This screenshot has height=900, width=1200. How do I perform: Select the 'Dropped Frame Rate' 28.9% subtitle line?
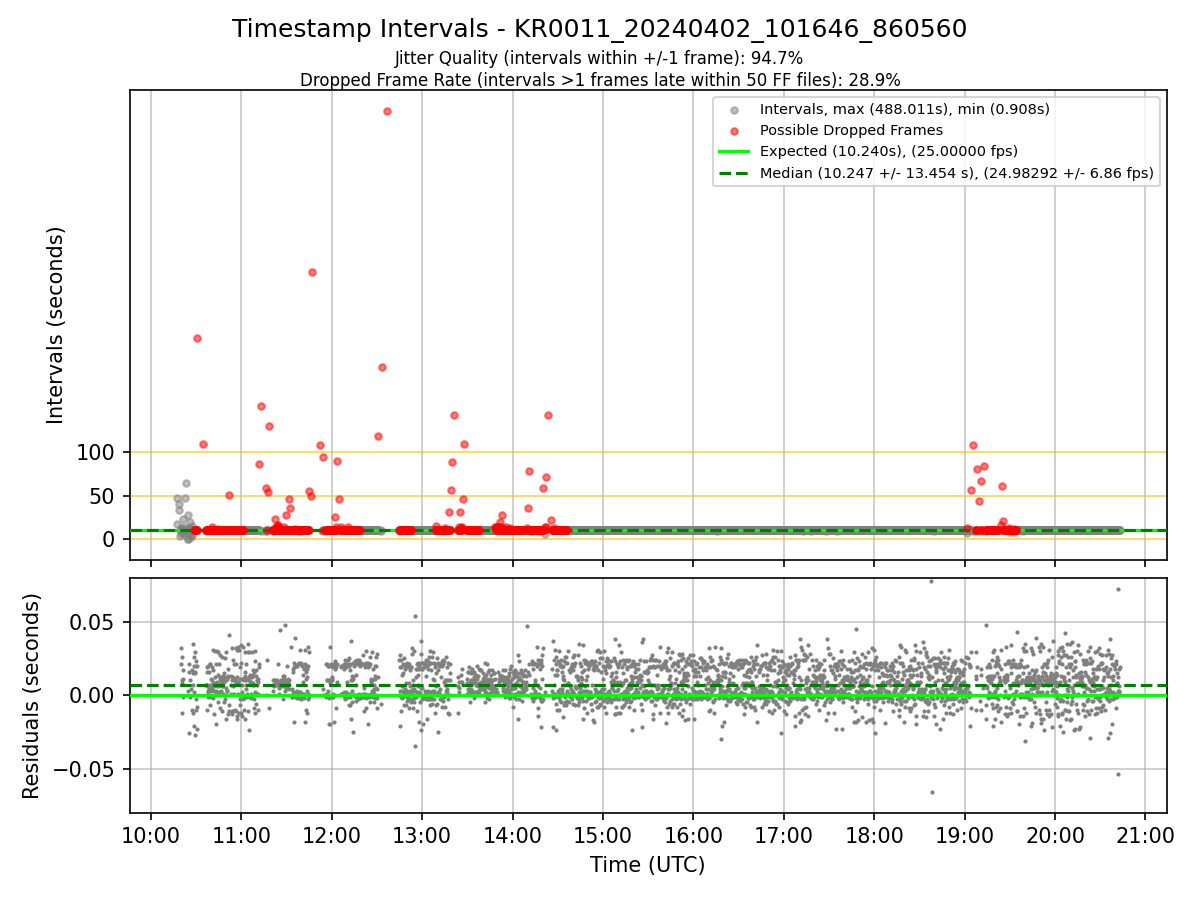(x=600, y=80)
